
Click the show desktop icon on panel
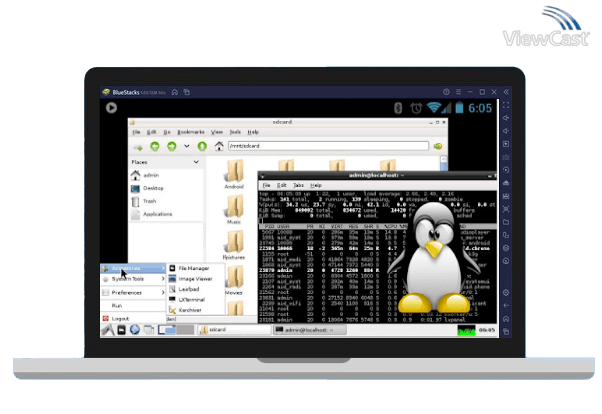149,330
